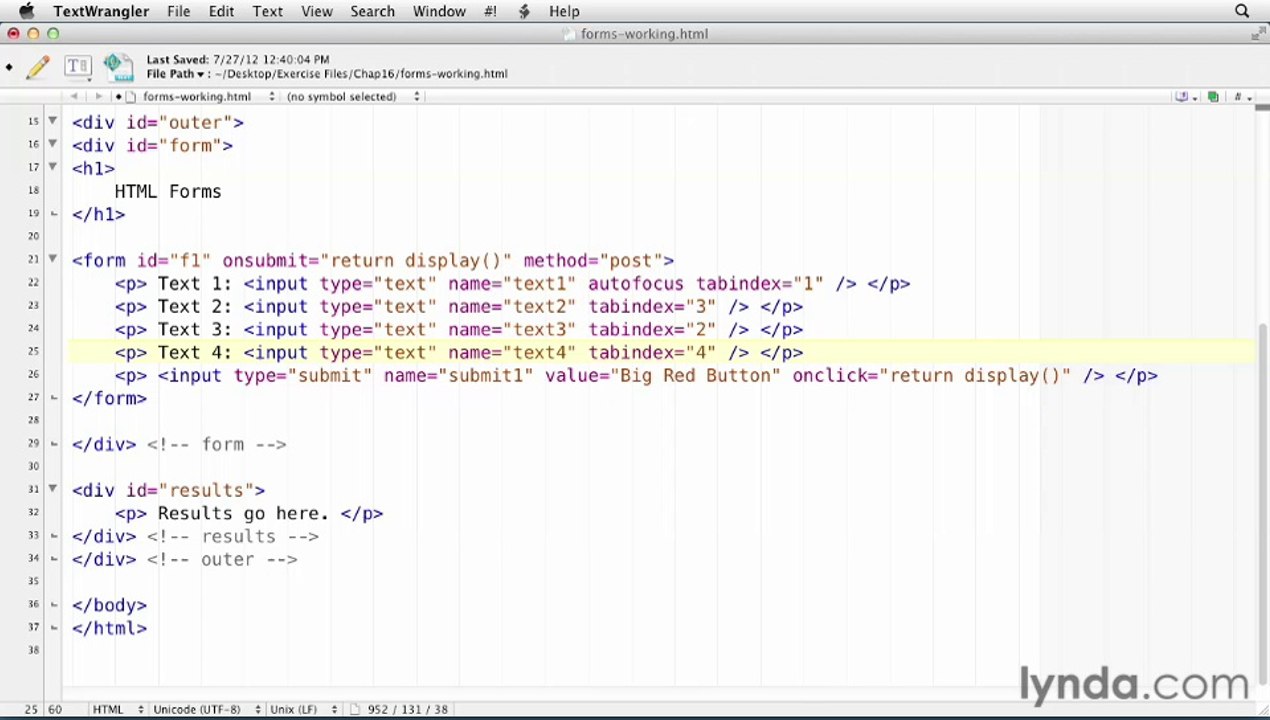Viewport: 1270px width, 720px height.
Task: Collapse the form element fold at line 21
Action: pos(52,260)
